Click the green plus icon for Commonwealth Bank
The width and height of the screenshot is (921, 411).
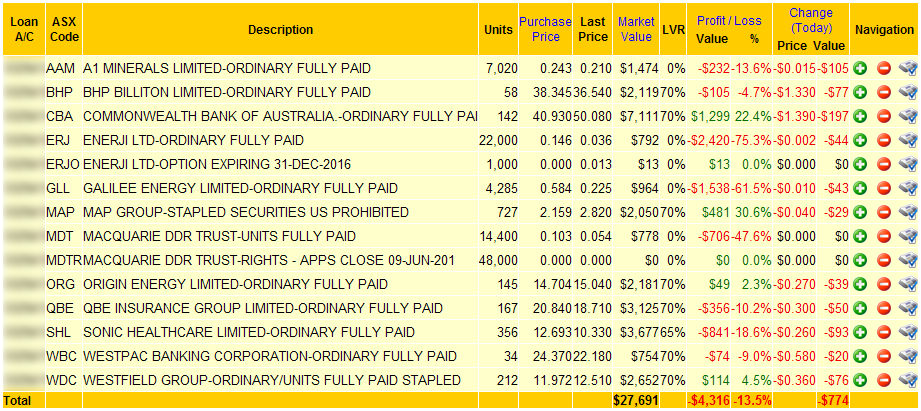(x=861, y=116)
